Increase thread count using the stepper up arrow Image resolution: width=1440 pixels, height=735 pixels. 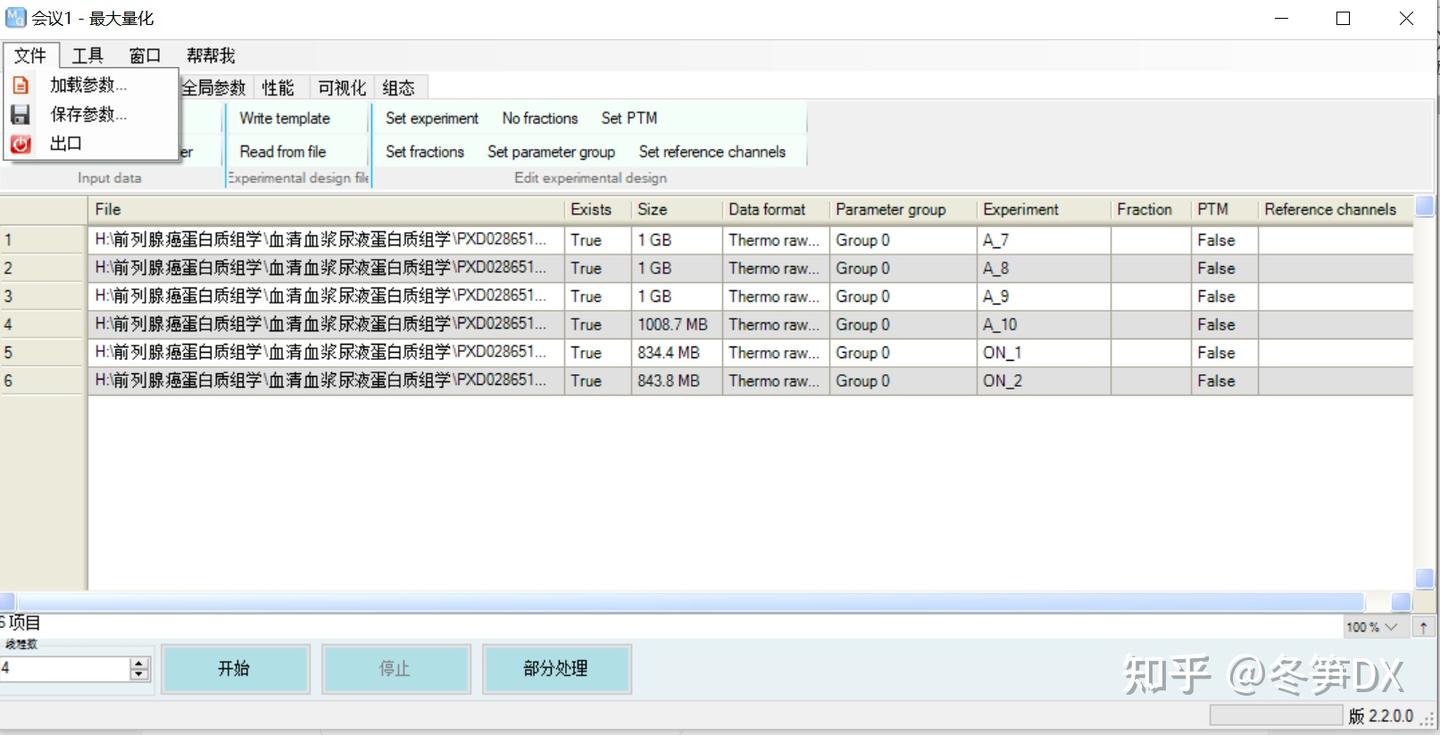point(137,663)
